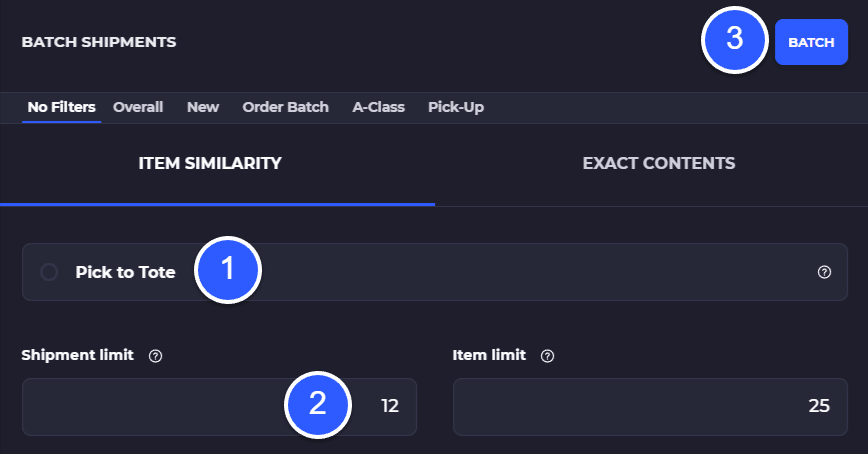
Task: Click the numbered step 2 marker
Action: tap(318, 405)
